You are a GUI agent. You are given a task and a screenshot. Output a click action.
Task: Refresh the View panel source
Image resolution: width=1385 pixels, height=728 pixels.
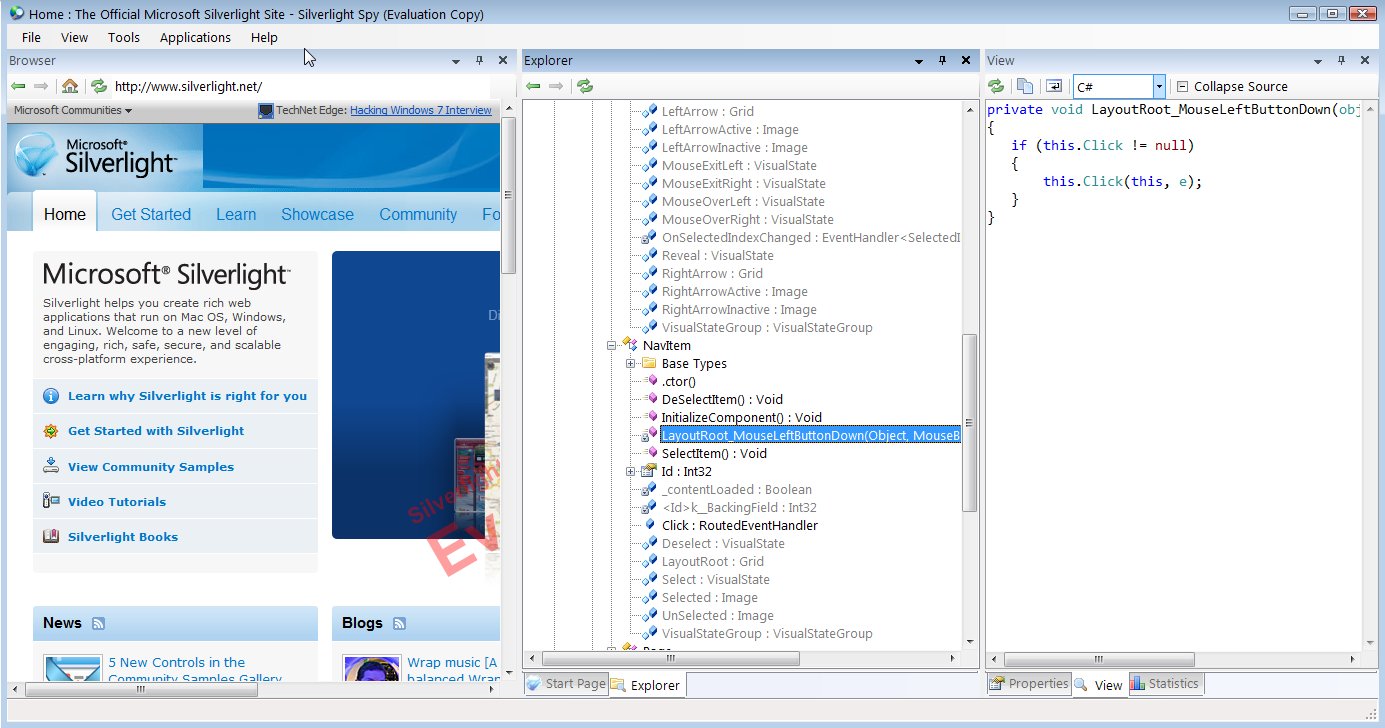(x=996, y=86)
